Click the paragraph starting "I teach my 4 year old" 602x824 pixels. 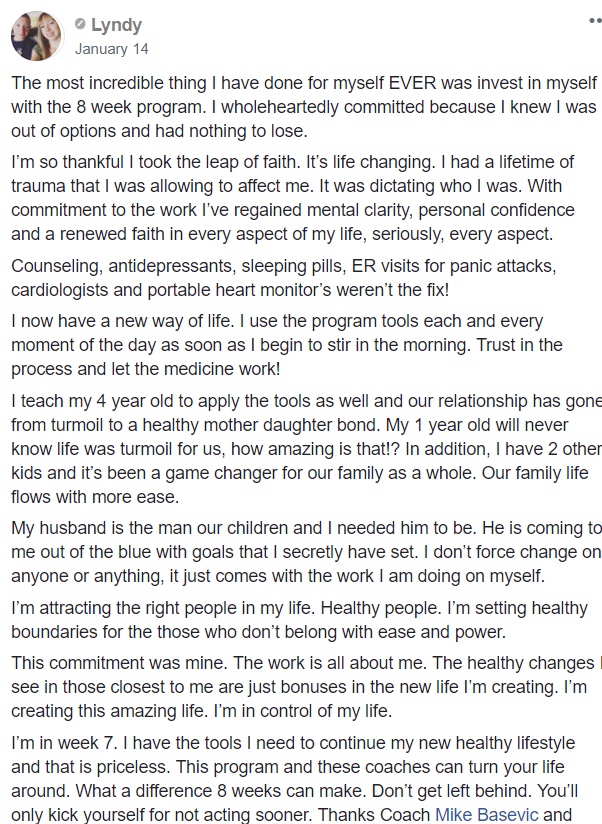click(306, 449)
